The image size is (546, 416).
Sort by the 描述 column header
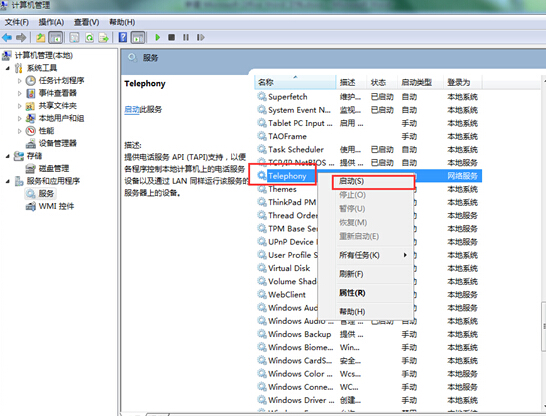click(351, 83)
